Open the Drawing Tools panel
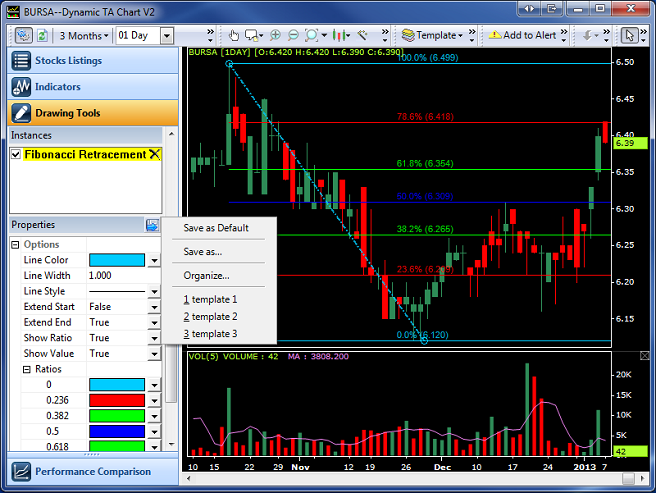This screenshot has height=493, width=656. tap(93, 113)
